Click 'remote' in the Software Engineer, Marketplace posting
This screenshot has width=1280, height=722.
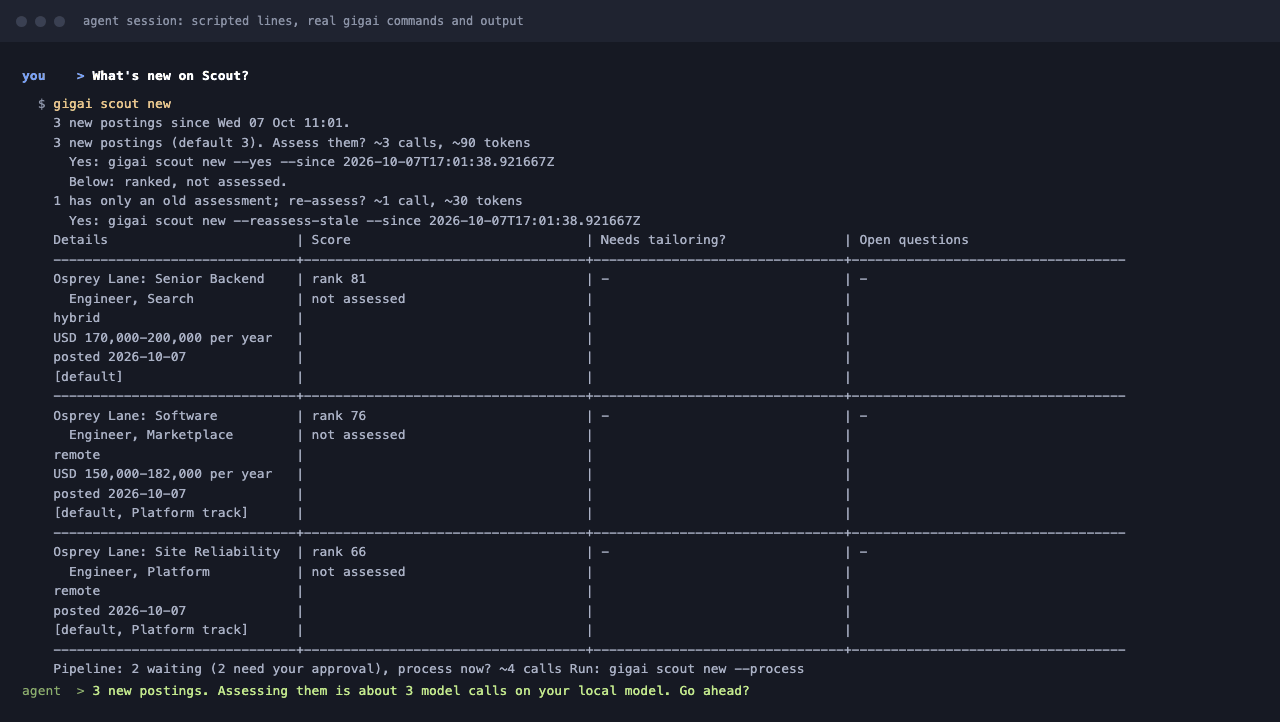(77, 455)
